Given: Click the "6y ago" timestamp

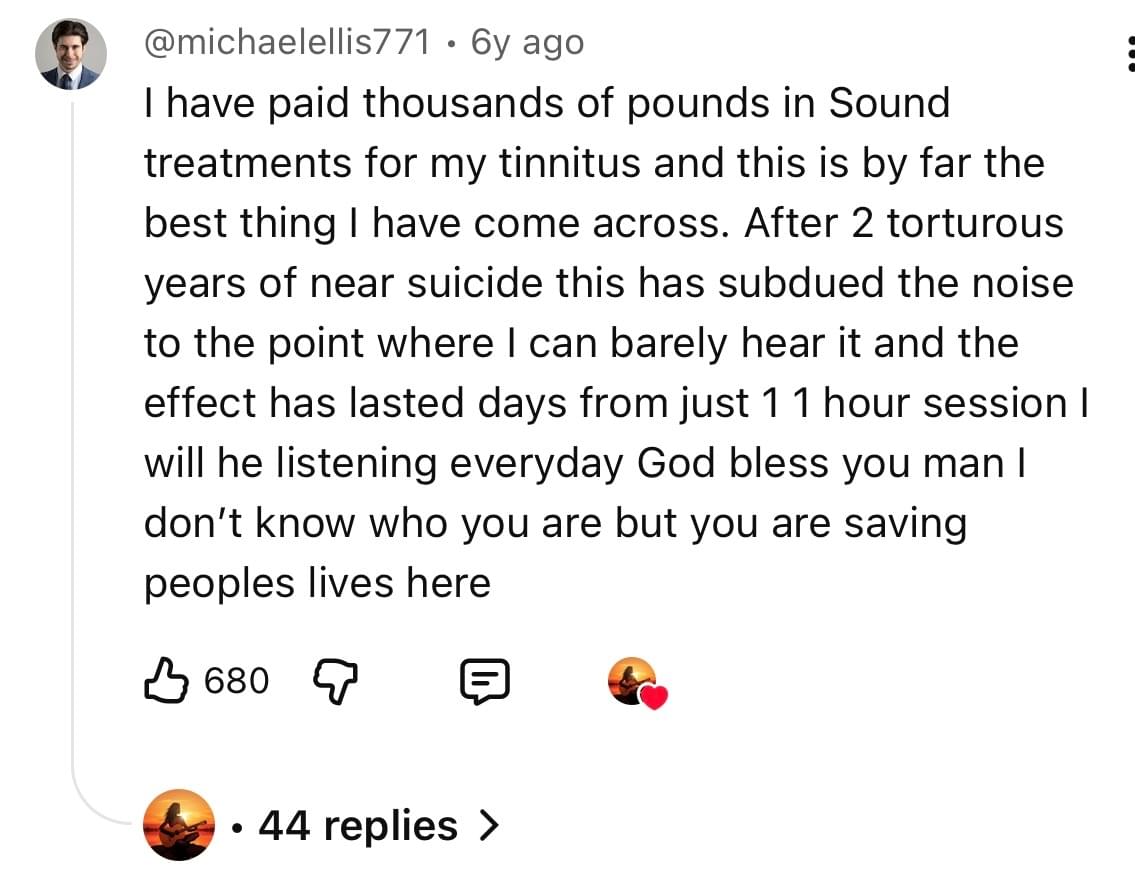Looking at the screenshot, I should (x=528, y=42).
